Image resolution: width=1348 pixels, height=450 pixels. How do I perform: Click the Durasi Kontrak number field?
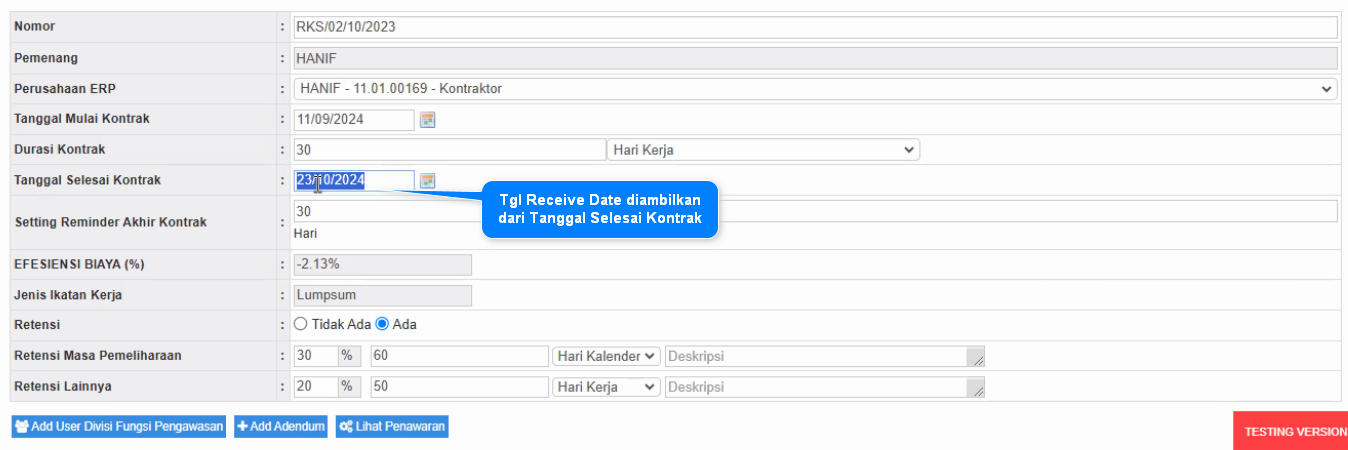coord(448,150)
